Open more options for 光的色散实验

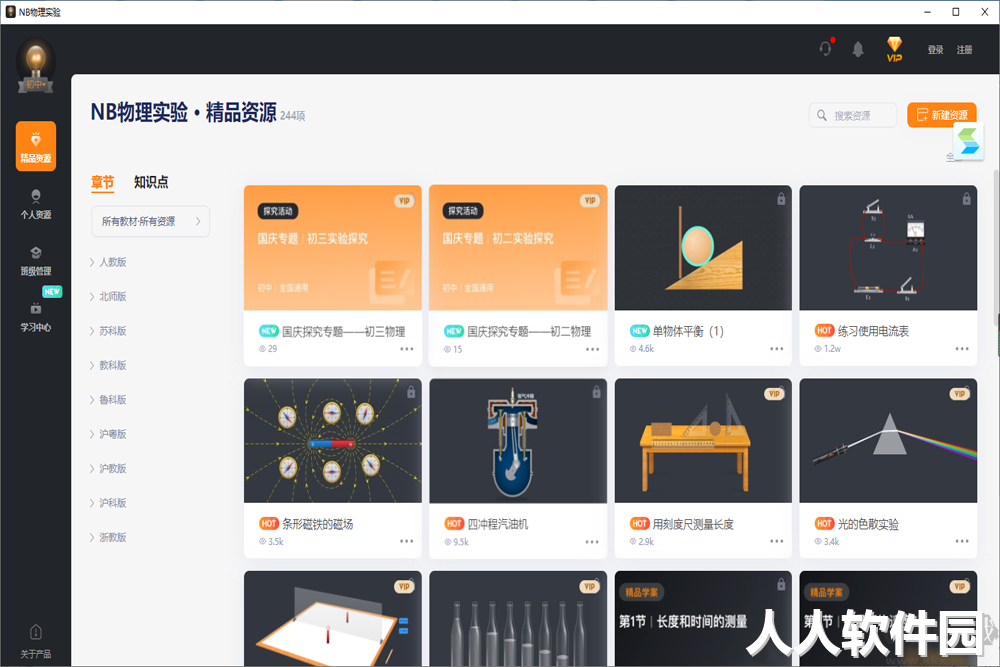(962, 541)
